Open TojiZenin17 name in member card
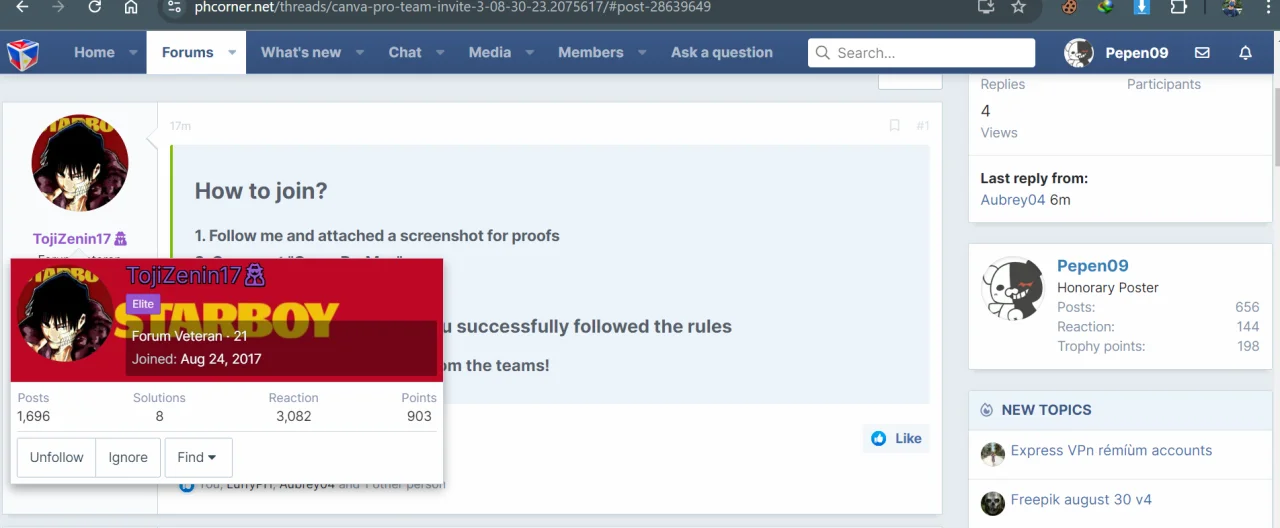 [184, 275]
